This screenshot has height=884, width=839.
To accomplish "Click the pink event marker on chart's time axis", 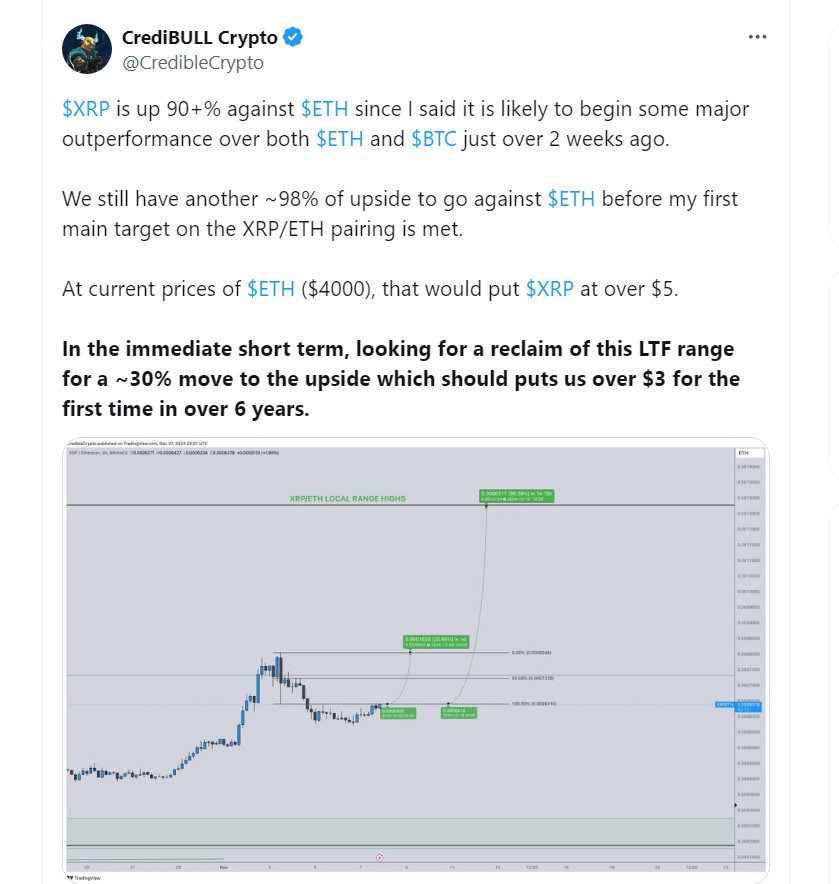I will click(x=379, y=857).
